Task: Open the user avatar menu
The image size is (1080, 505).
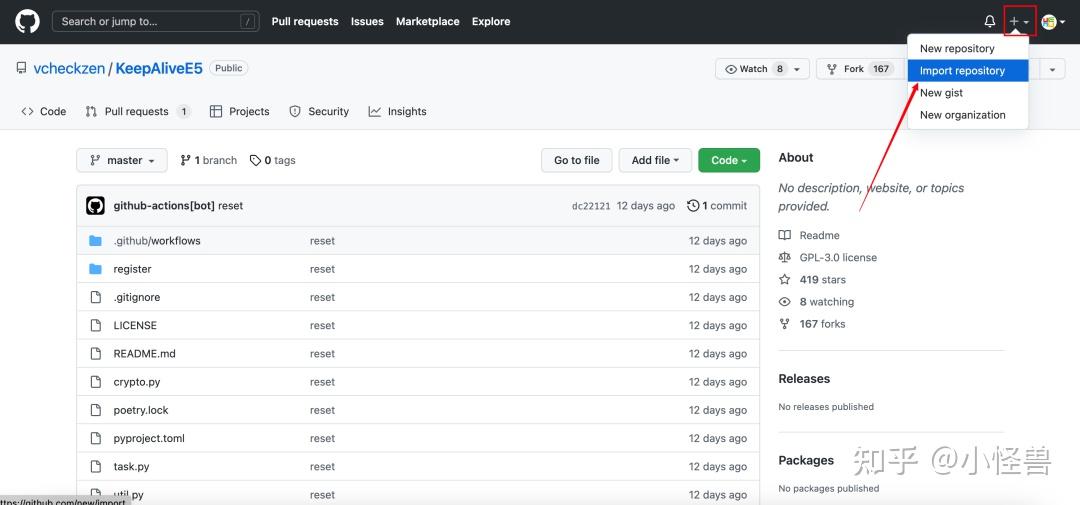Action: coord(1052,22)
